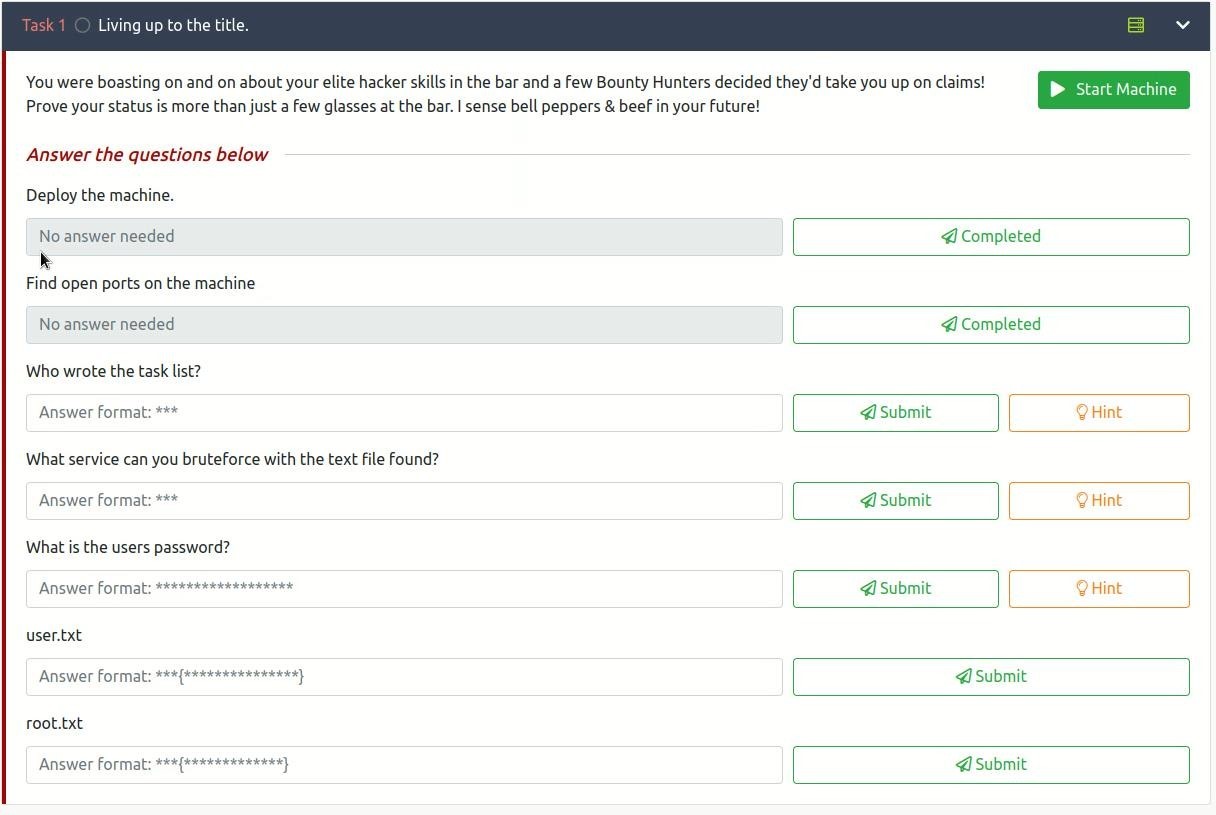Click Completed button for Find open ports

(990, 325)
